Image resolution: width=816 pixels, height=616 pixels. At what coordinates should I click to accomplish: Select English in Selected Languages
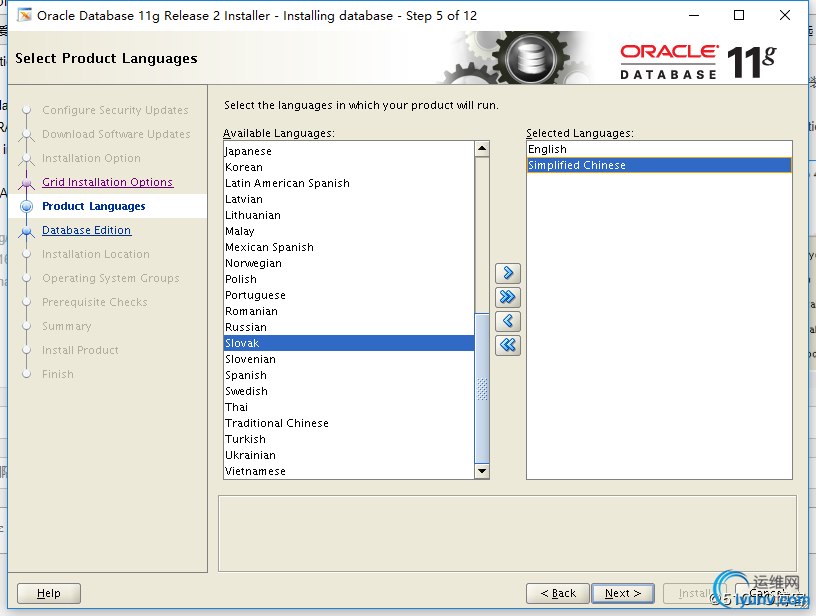[x=659, y=149]
